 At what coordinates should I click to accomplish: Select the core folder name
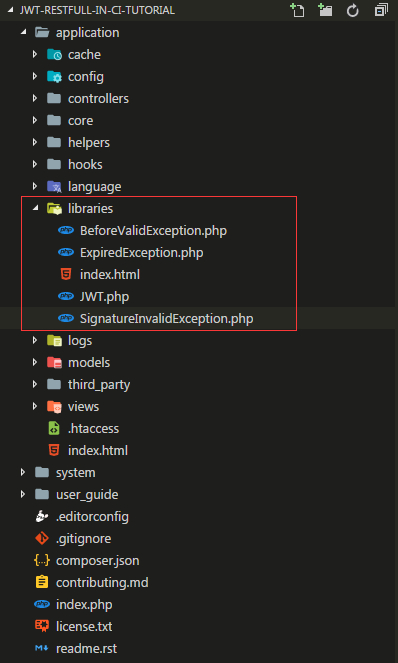(80, 121)
